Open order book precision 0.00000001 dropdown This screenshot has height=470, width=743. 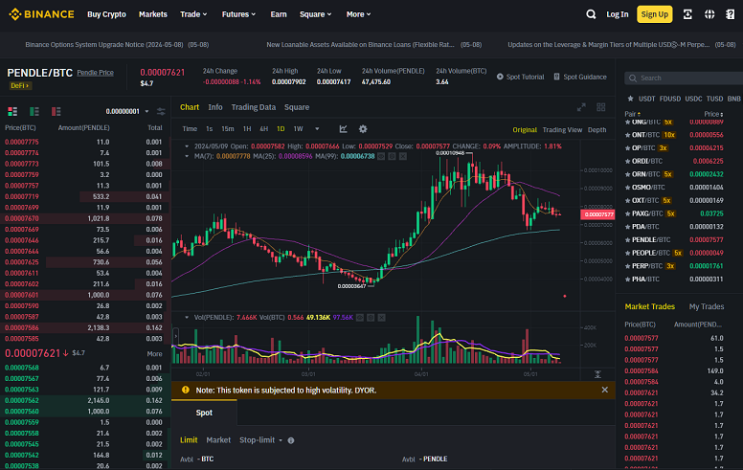[127, 111]
